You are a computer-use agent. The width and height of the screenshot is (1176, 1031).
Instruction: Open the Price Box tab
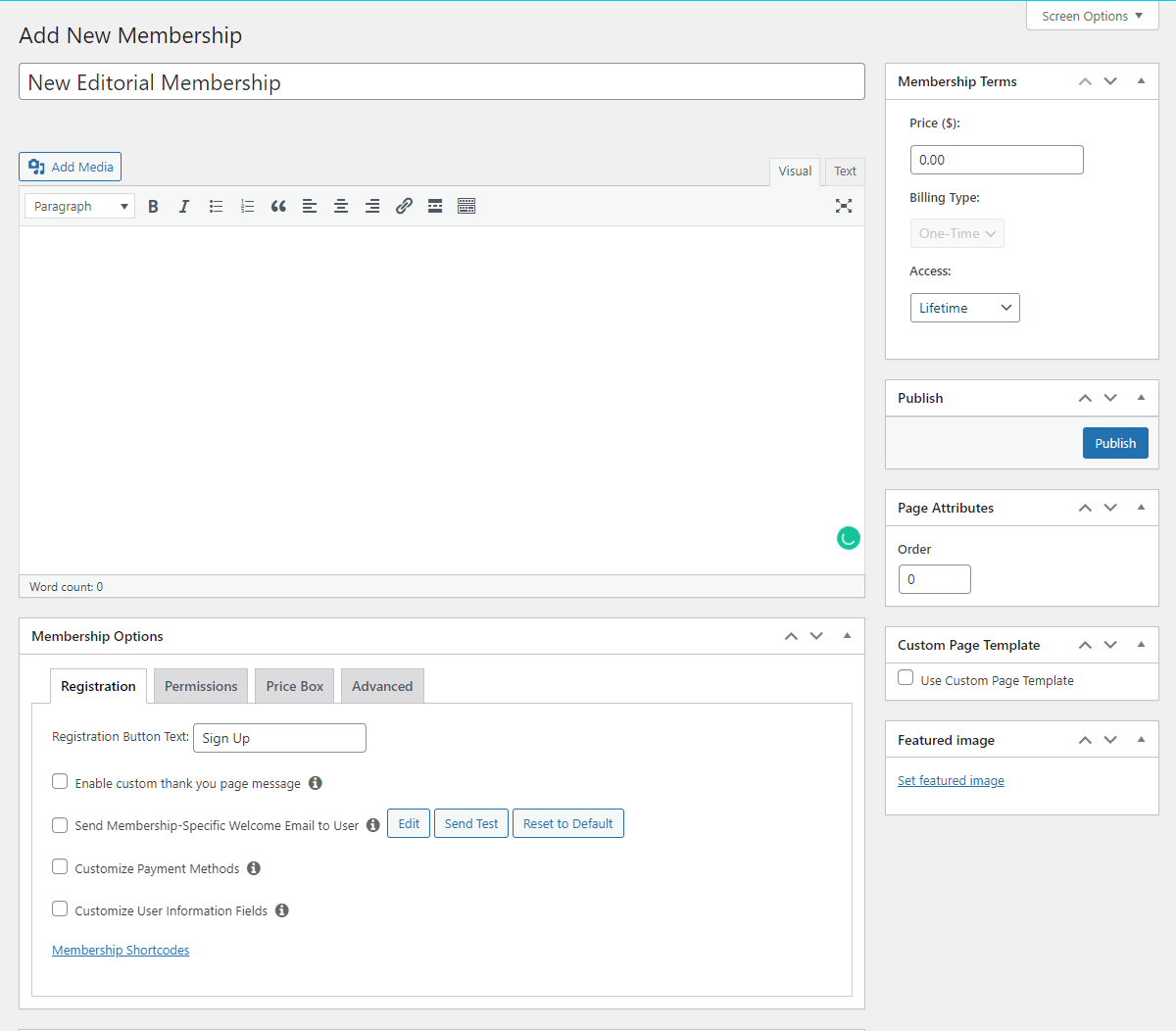294,686
